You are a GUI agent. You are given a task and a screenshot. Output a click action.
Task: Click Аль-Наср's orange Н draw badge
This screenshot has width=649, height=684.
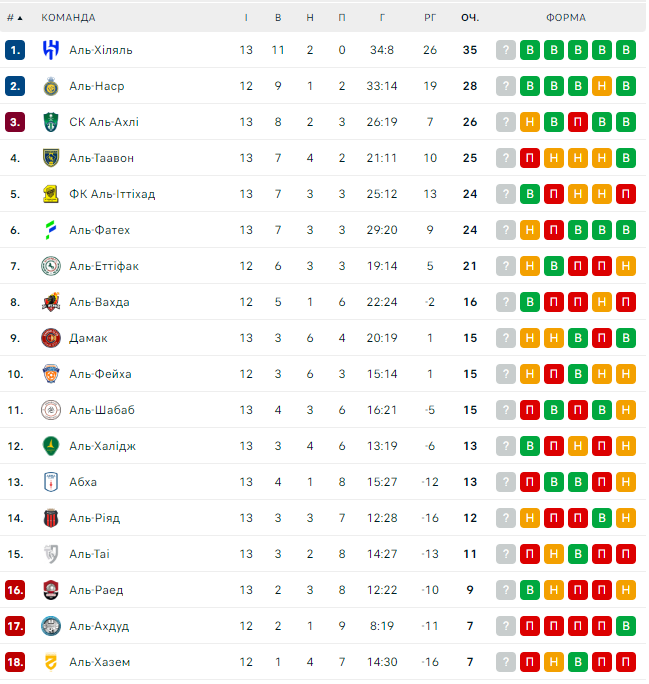coord(602,86)
